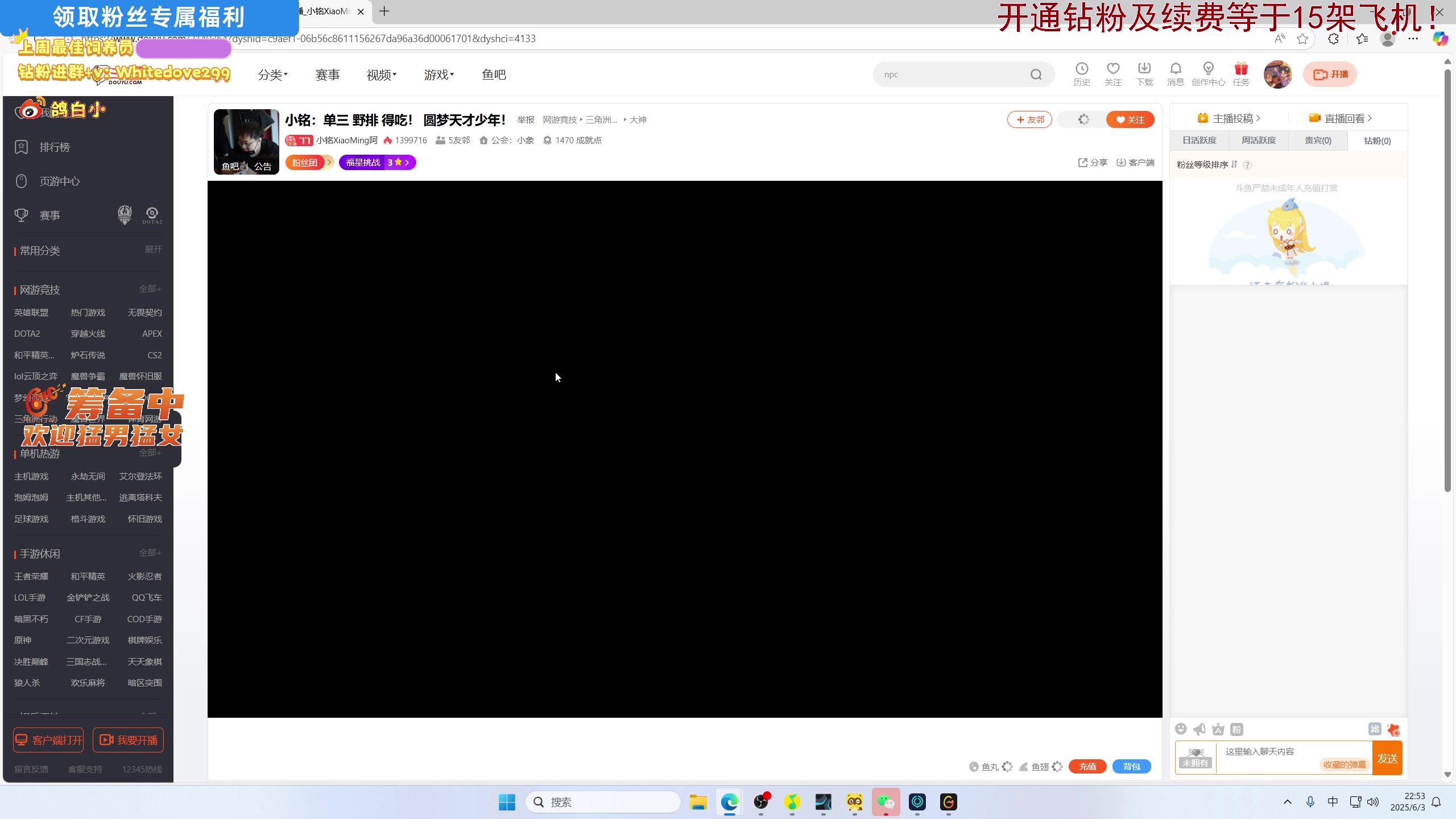
Task: Open 英雄联盟 category link
Action: 31,313
